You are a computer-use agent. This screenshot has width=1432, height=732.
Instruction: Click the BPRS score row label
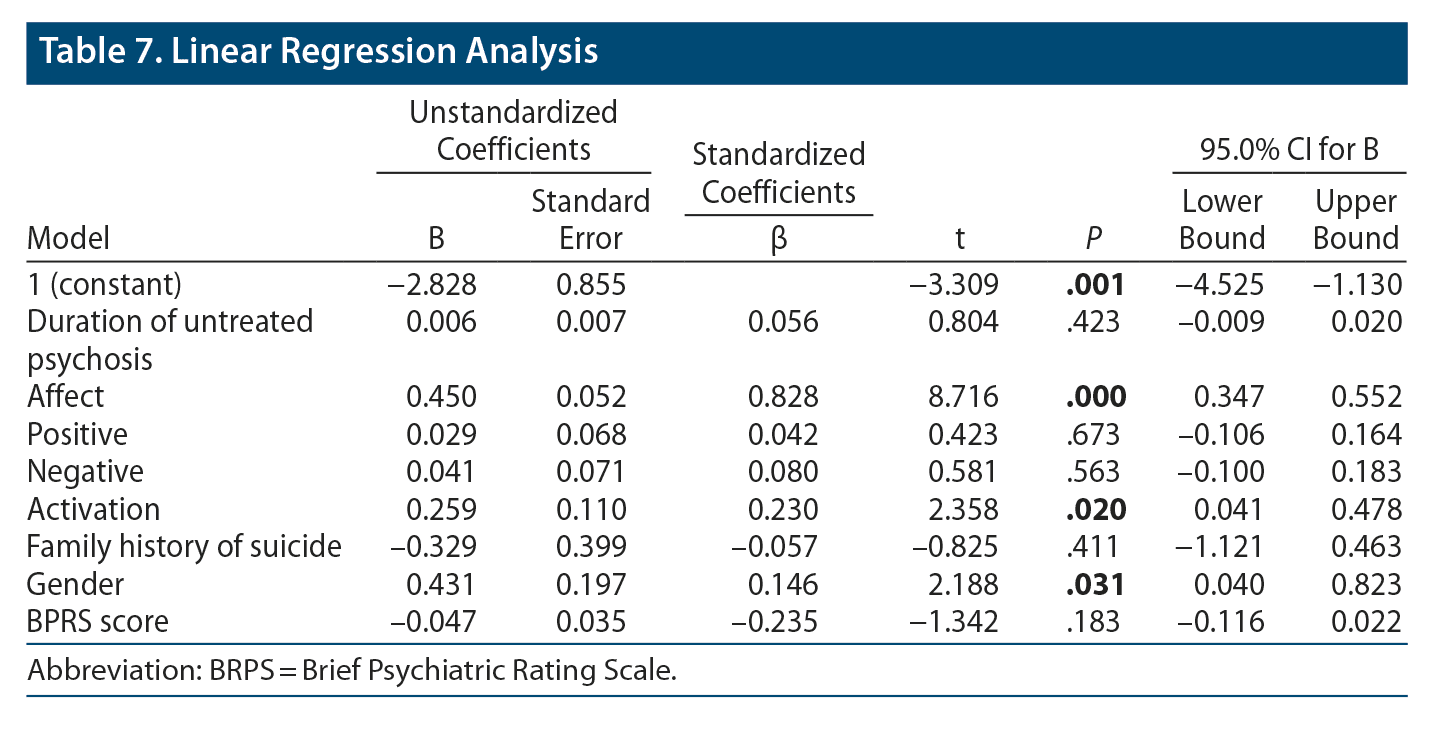pos(98,622)
